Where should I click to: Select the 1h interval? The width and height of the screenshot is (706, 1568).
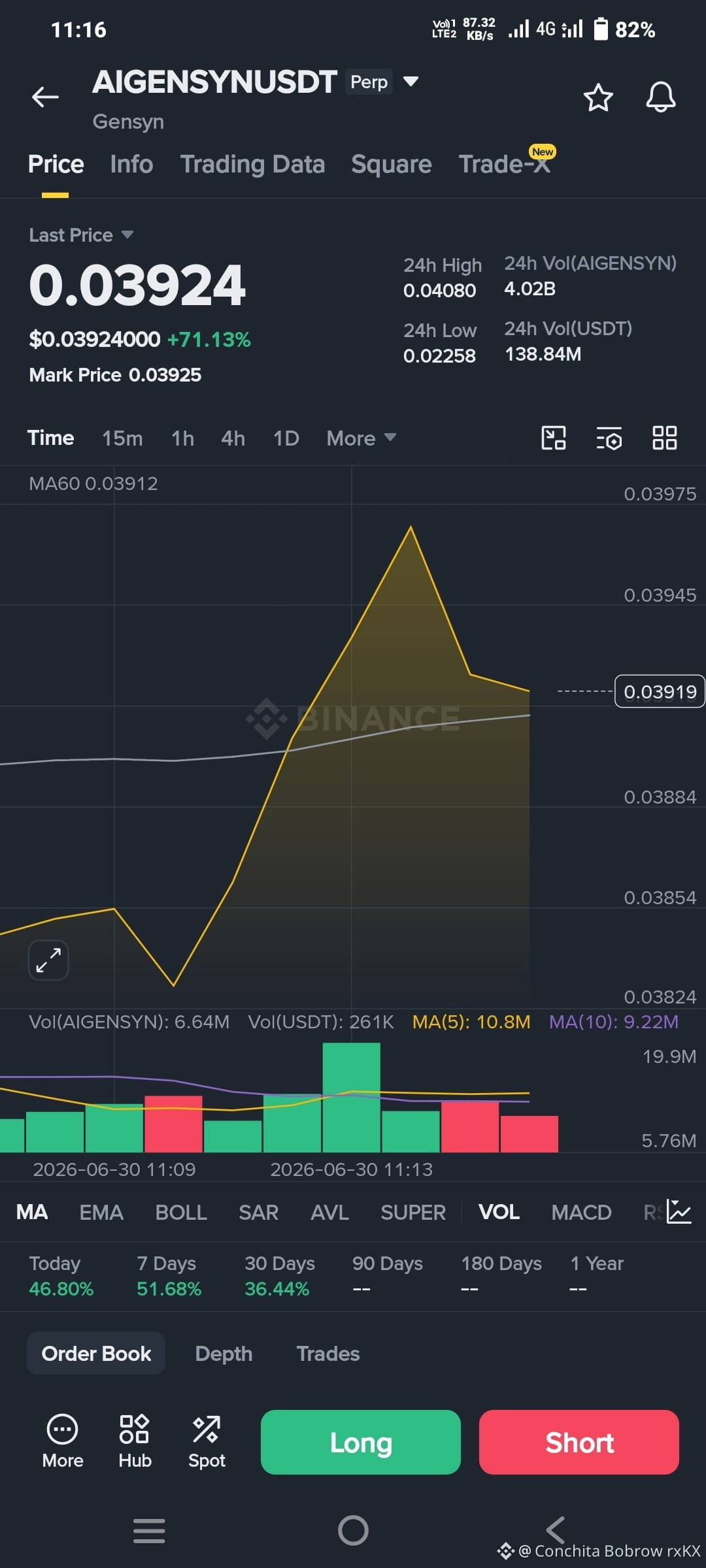tap(182, 438)
